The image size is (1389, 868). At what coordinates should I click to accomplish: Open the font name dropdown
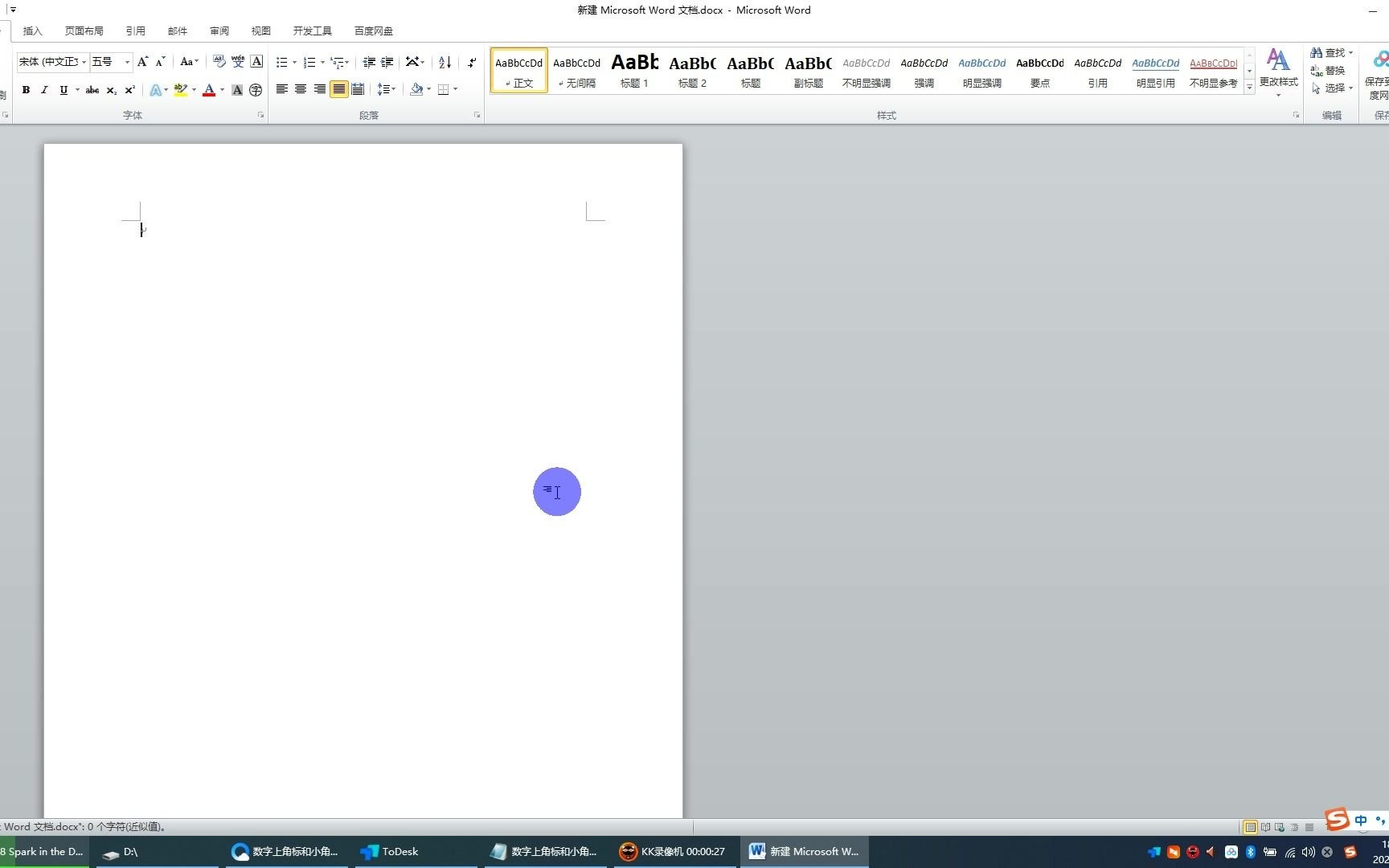84,62
